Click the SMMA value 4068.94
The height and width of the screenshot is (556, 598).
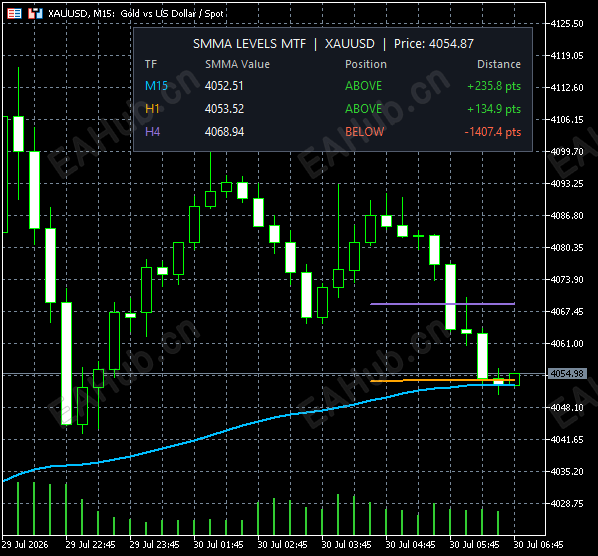224,132
